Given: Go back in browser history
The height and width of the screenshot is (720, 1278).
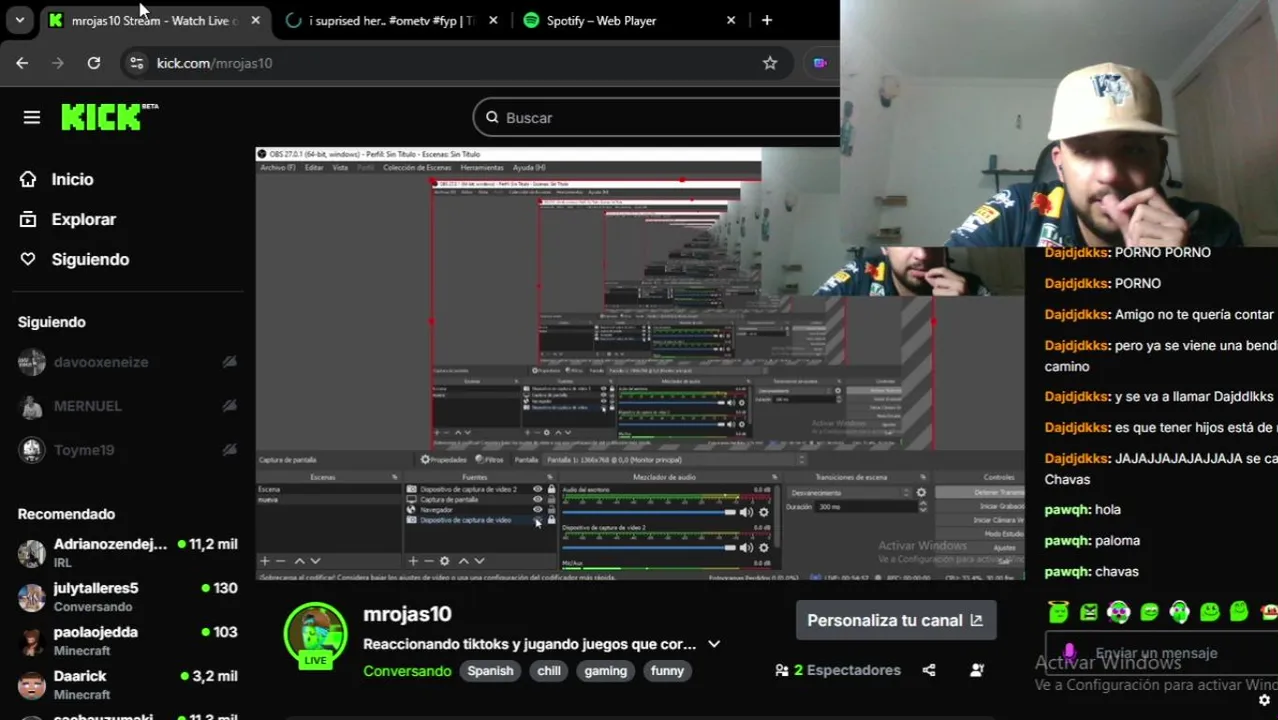Looking at the screenshot, I should point(22,63).
